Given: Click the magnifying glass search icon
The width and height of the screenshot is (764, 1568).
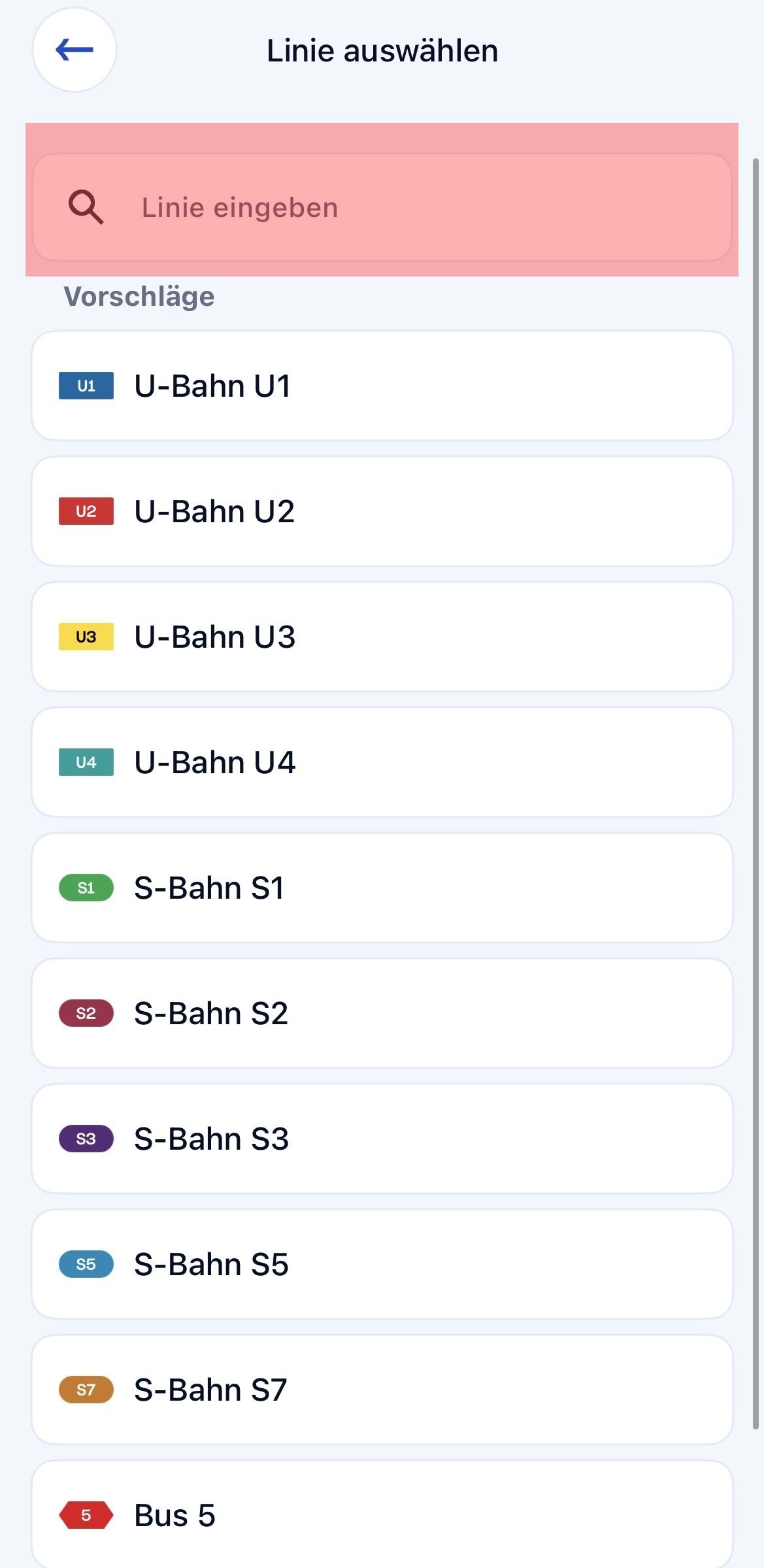Looking at the screenshot, I should click(x=86, y=208).
